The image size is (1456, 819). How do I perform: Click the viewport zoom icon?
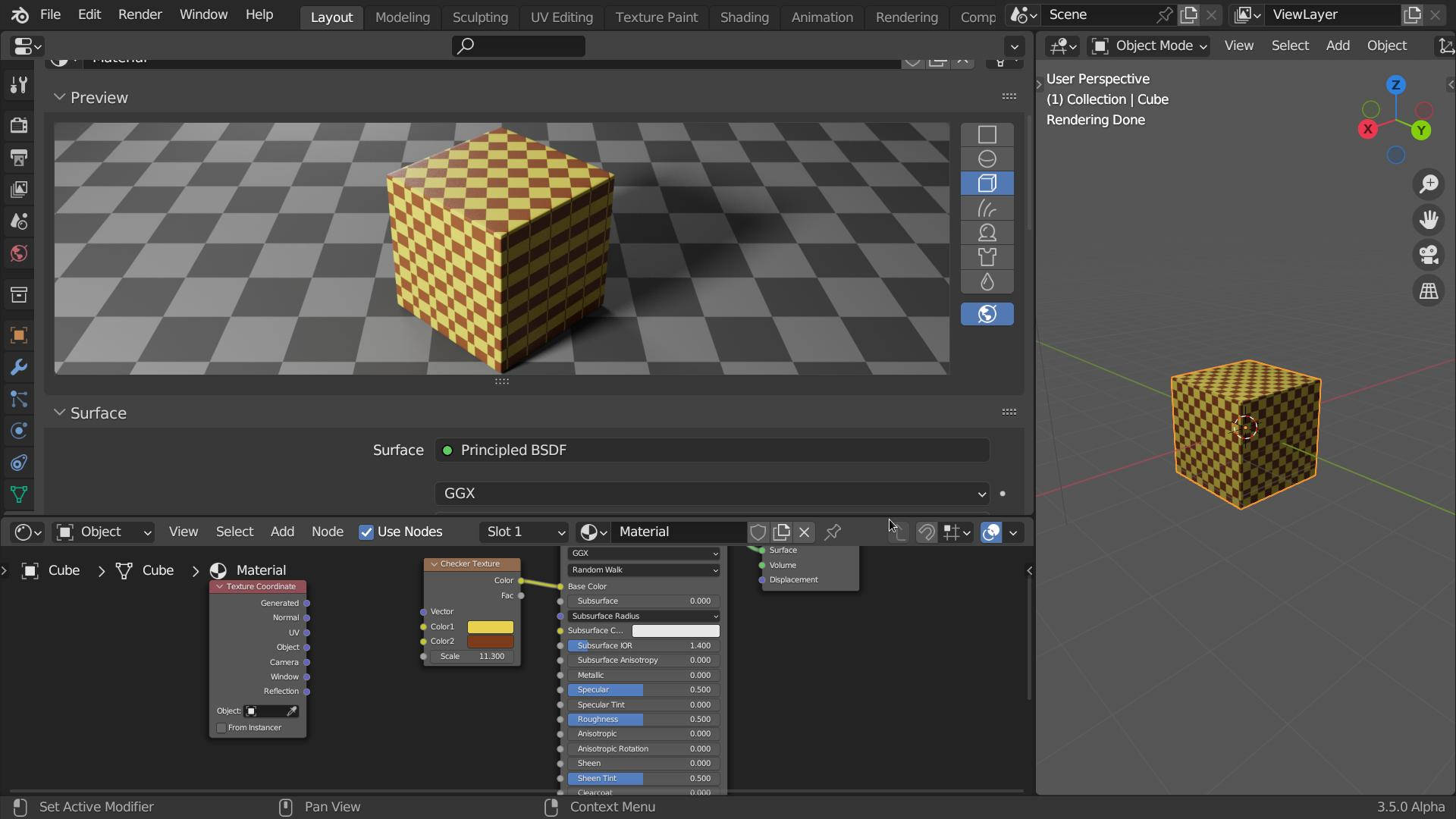click(x=1429, y=184)
